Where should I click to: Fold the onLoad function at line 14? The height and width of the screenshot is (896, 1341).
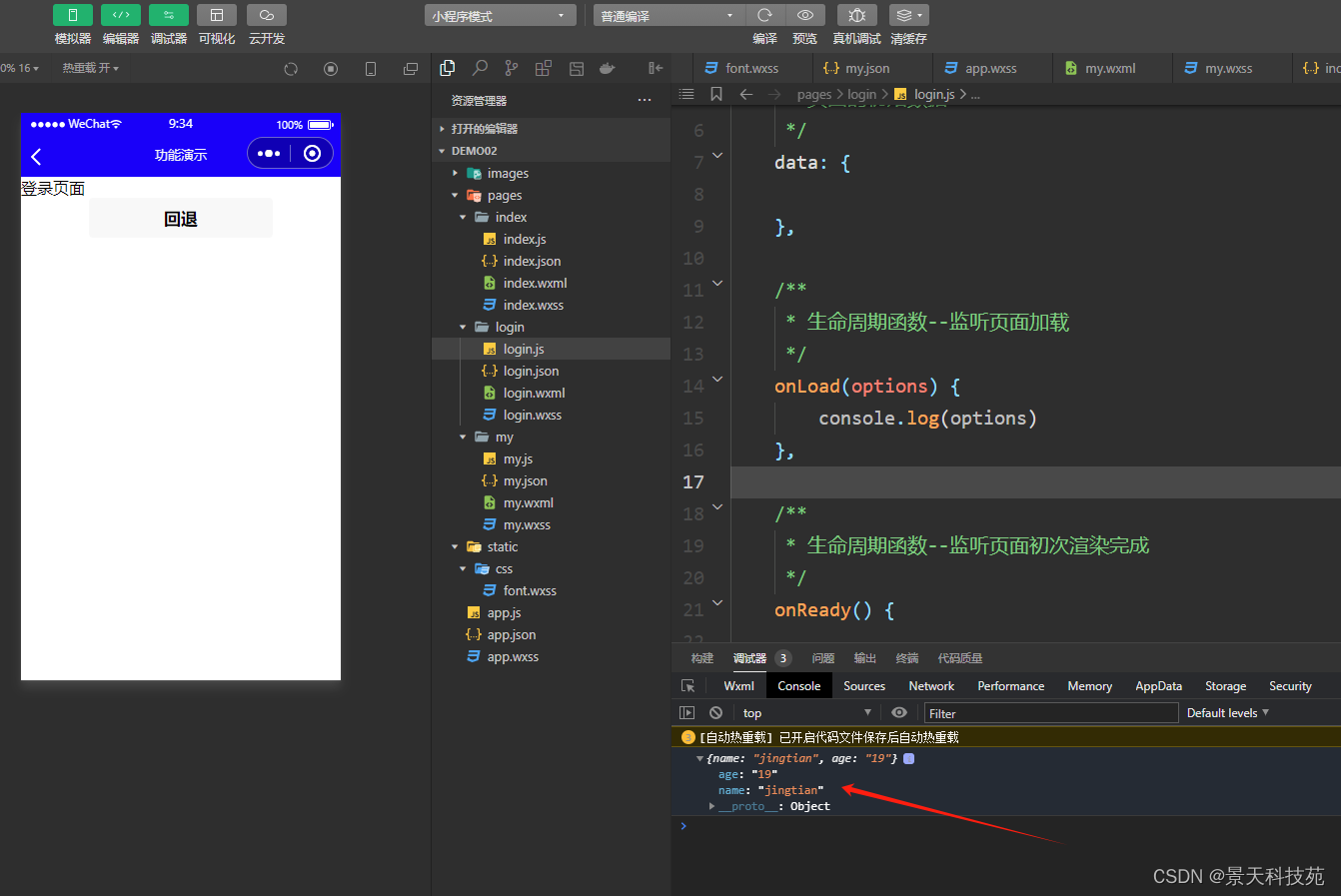[717, 380]
